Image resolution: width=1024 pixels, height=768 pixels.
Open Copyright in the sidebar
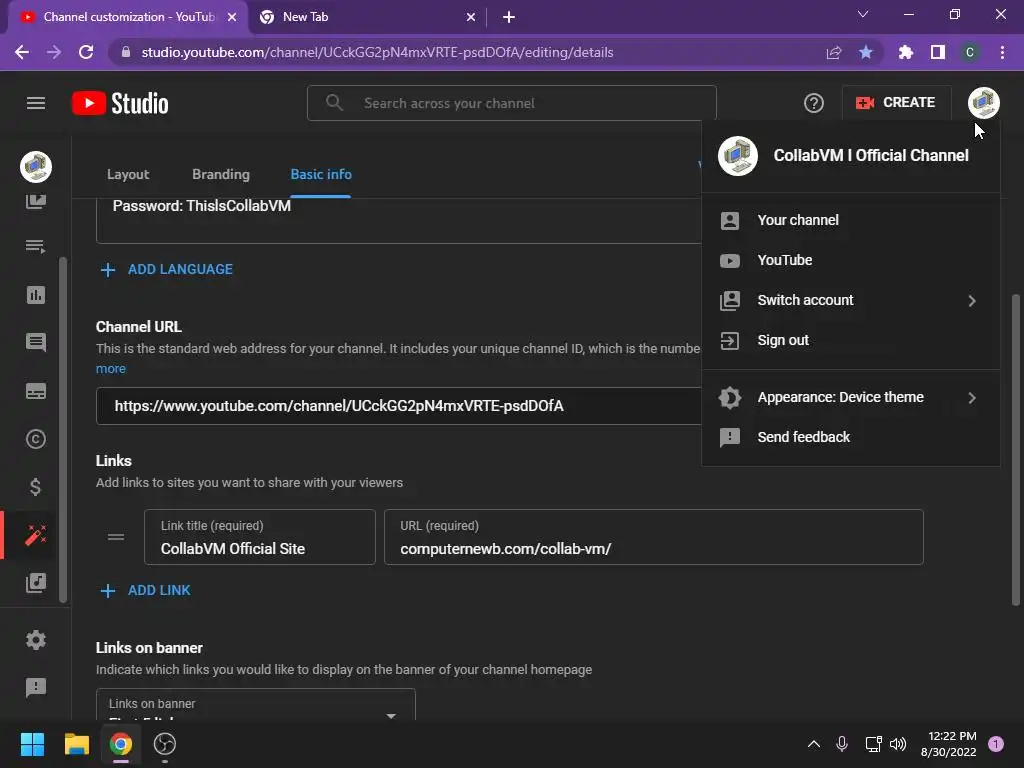36,439
